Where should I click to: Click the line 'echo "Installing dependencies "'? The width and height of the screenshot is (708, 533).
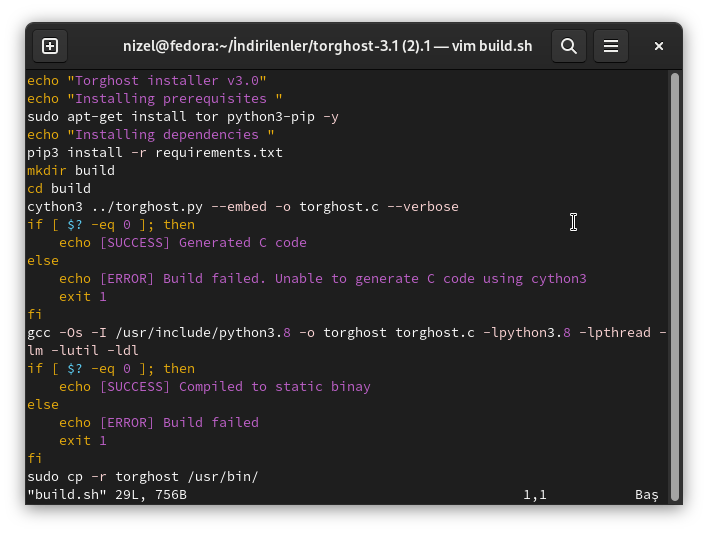click(x=150, y=135)
